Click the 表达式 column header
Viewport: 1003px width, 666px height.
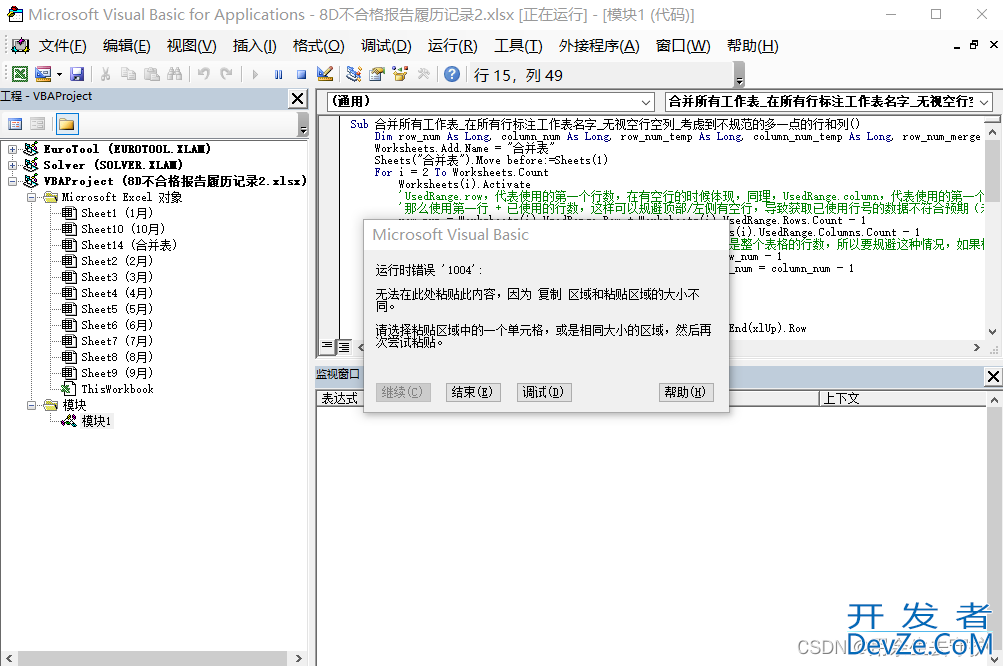coord(340,399)
